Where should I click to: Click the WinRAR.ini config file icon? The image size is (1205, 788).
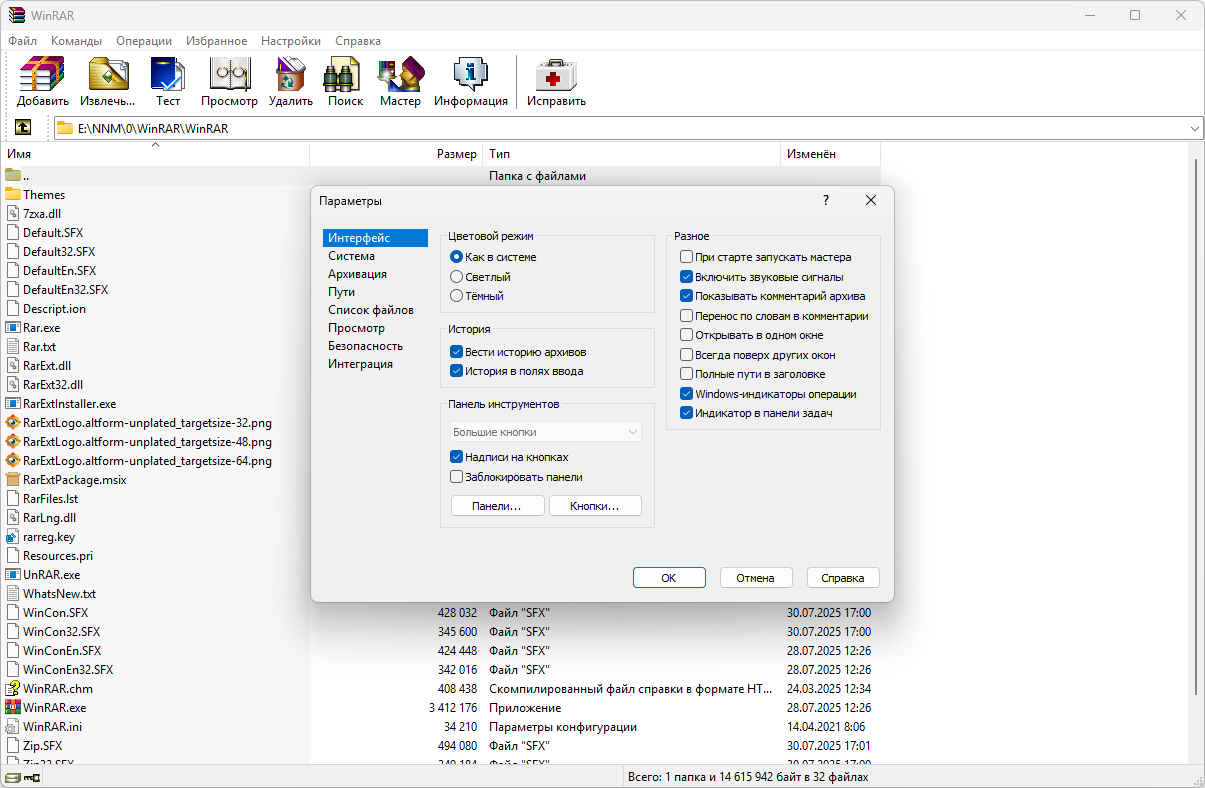[x=13, y=726]
